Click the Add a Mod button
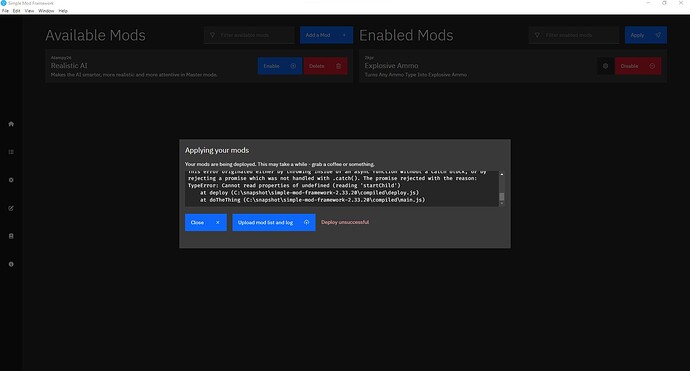 pos(326,35)
